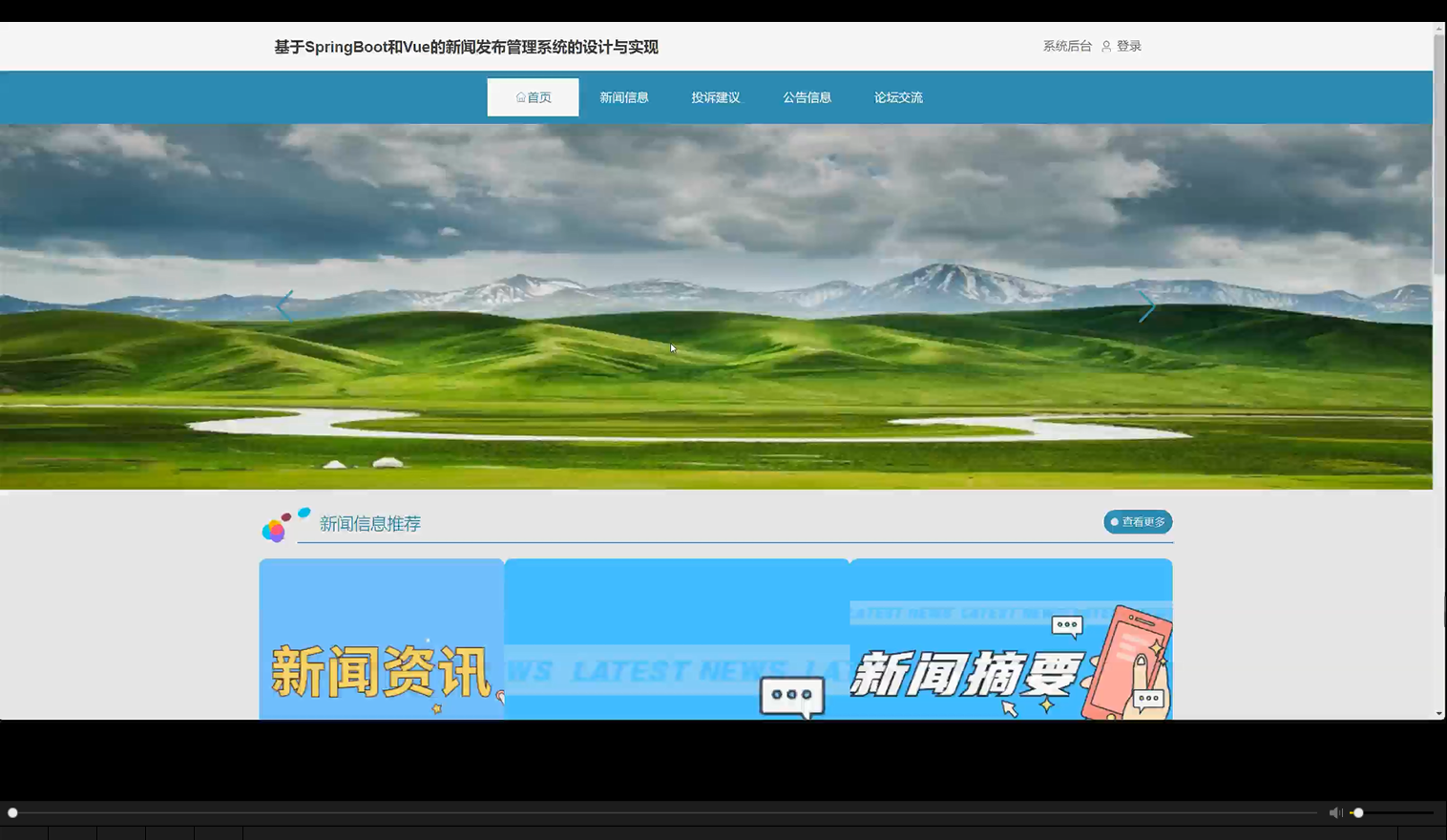Switch to the 公告信息 tab
The width and height of the screenshot is (1447, 840).
pyautogui.click(x=807, y=96)
